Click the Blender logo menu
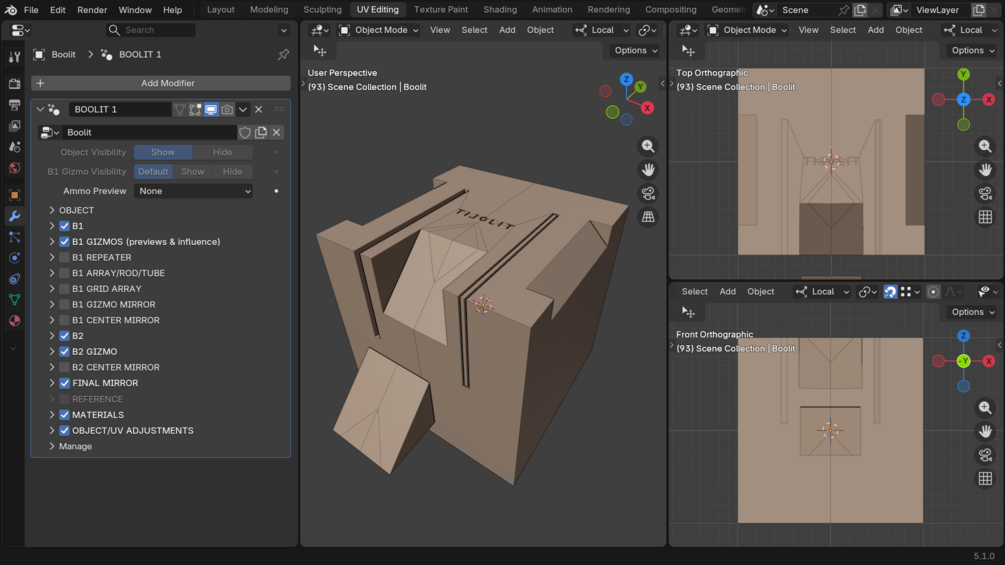 pyautogui.click(x=10, y=10)
